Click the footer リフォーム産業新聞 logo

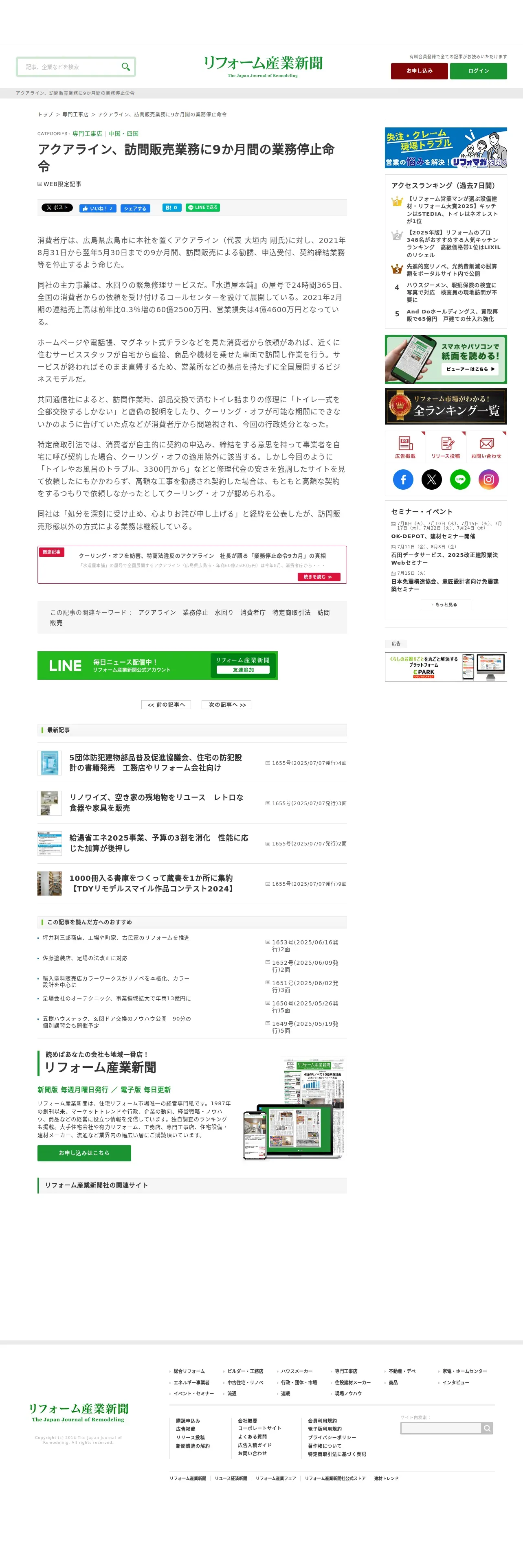[x=79, y=1412]
